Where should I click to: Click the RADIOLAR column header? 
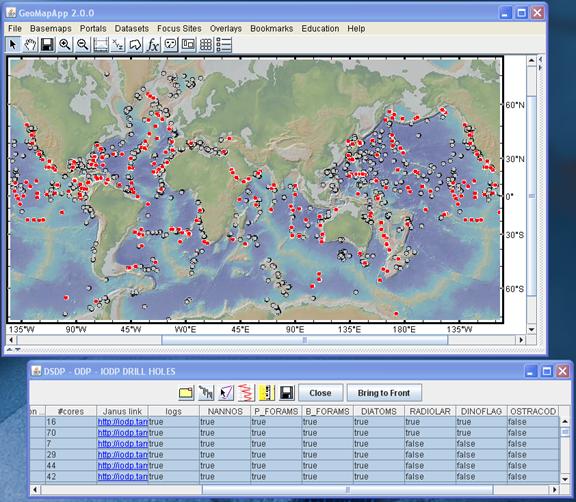click(x=430, y=412)
